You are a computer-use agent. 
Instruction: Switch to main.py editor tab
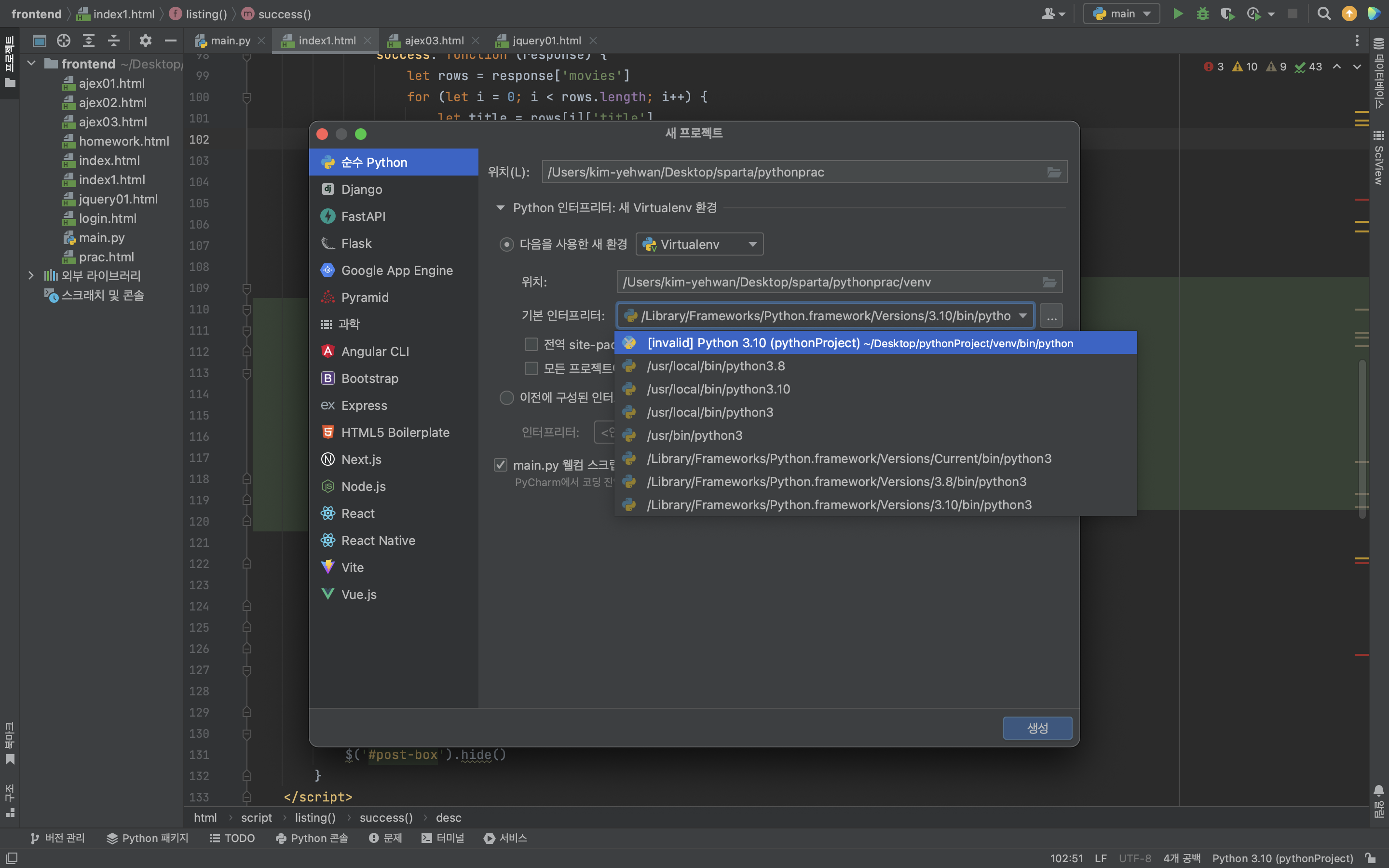(230, 41)
